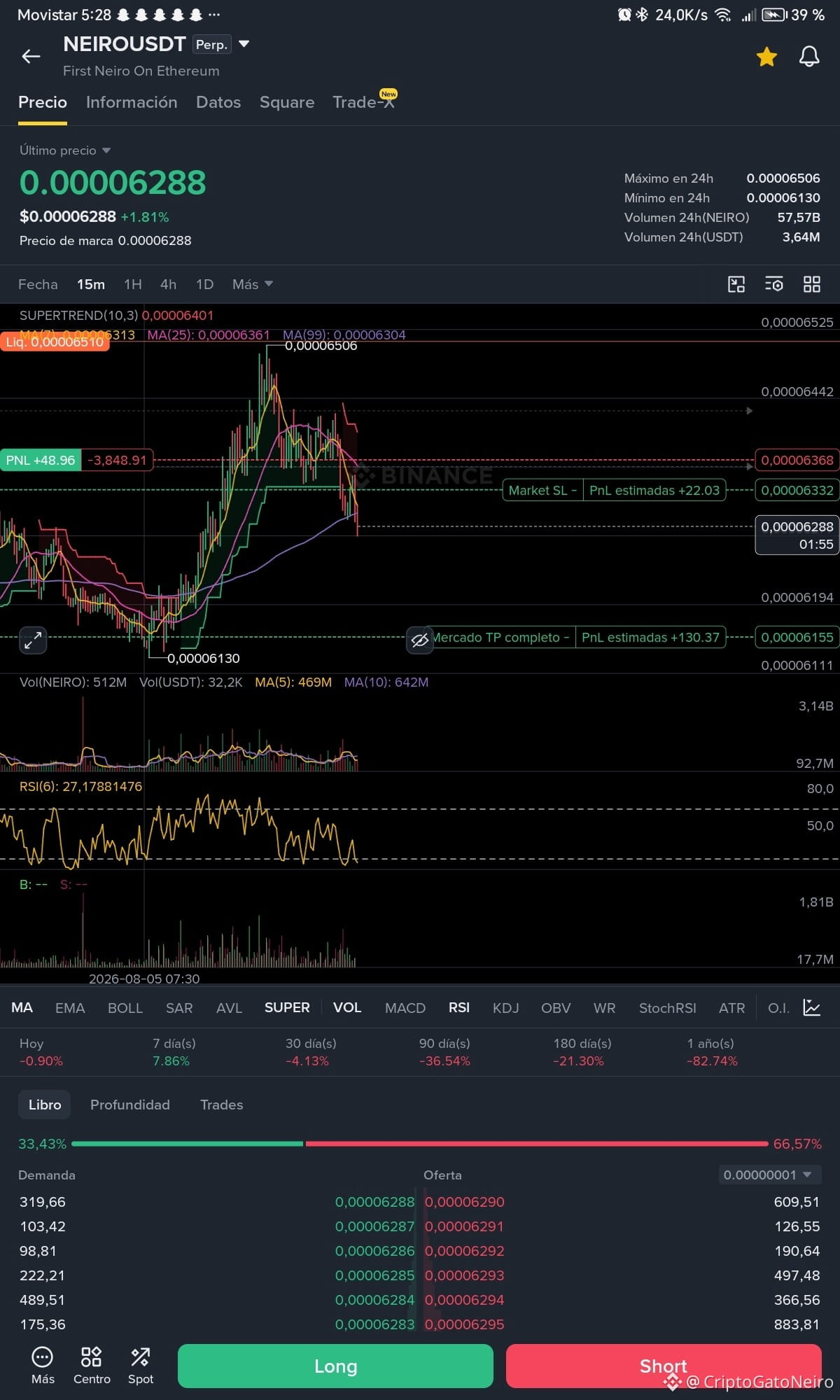Tap the Wi-Fi status bar icon
The height and width of the screenshot is (1400, 840).
(723, 15)
